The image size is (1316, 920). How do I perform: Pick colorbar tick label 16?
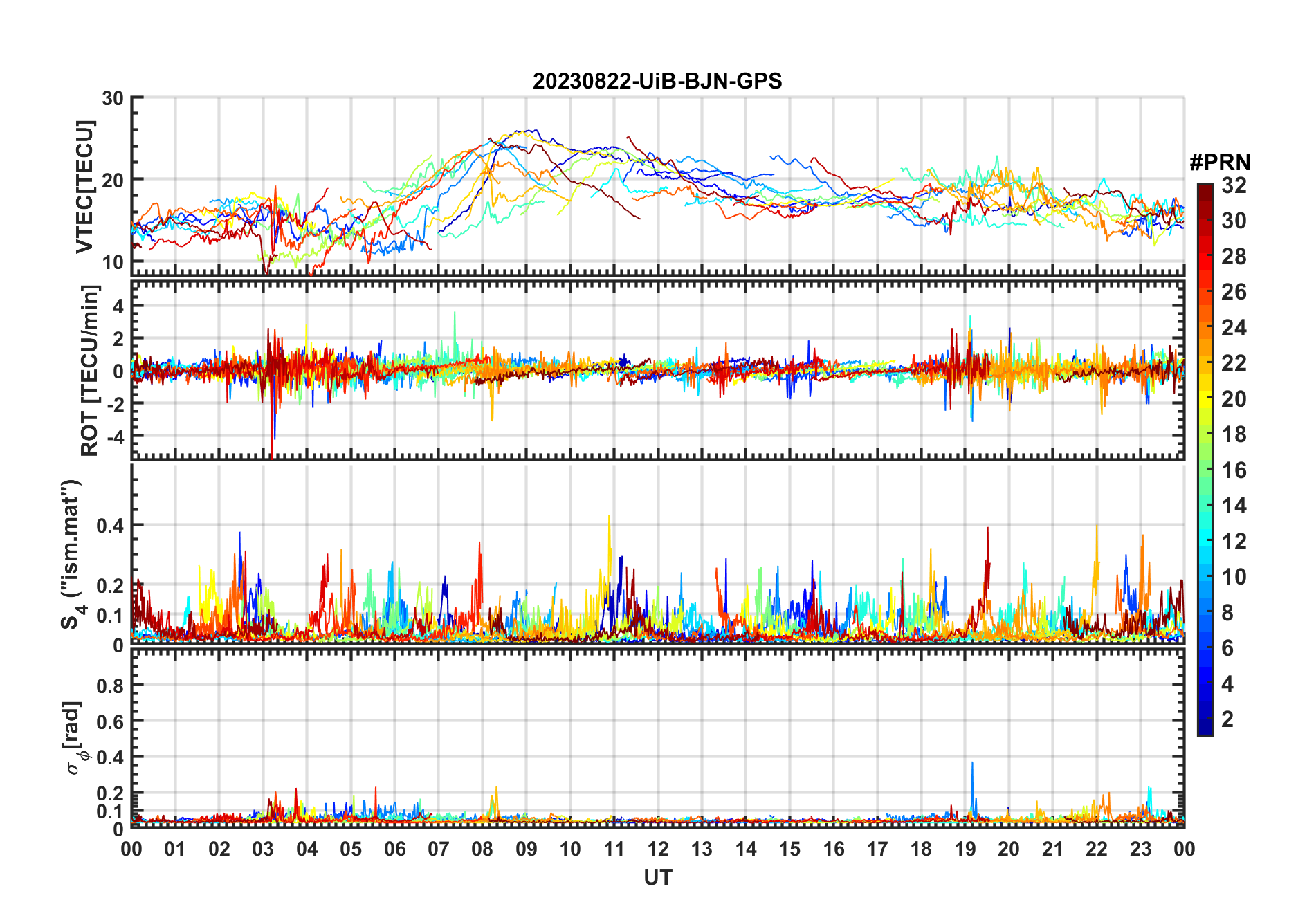click(1234, 470)
